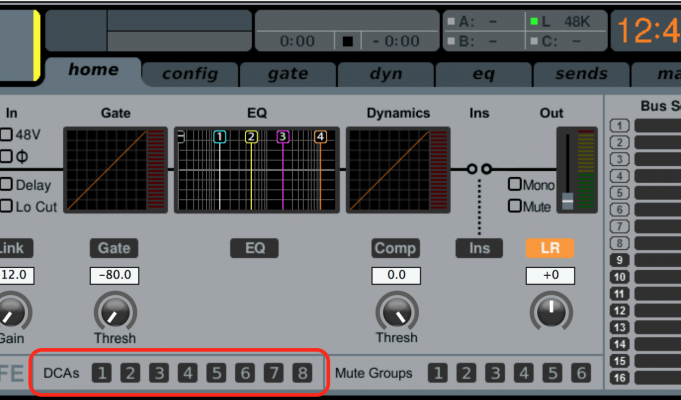Screen dimensions: 681x400
Task: Click the Gain knob
Action: coord(12,312)
